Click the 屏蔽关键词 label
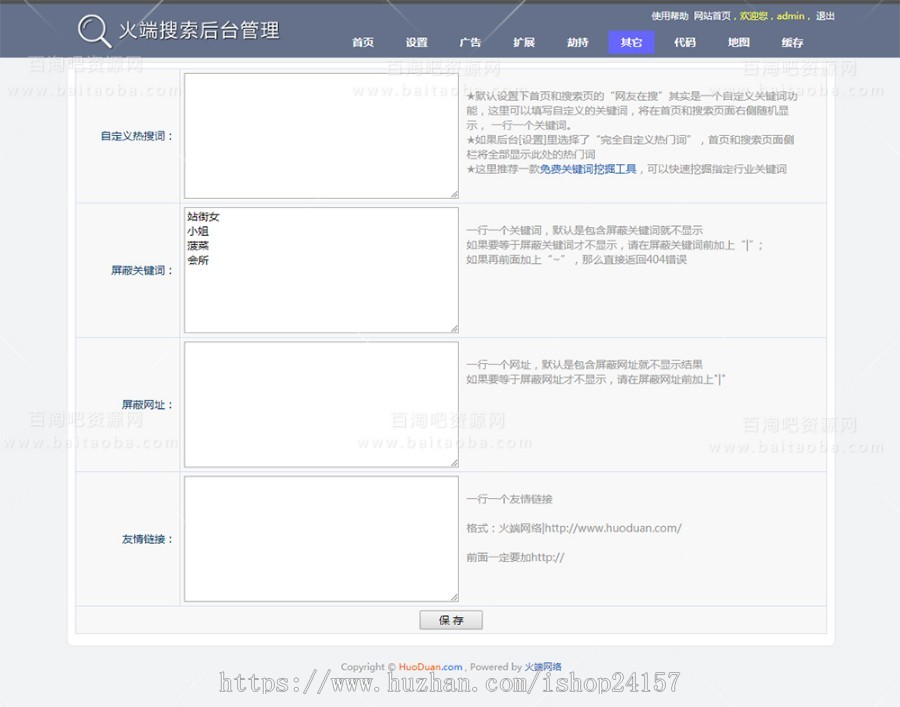This screenshot has width=900, height=707. point(142,270)
